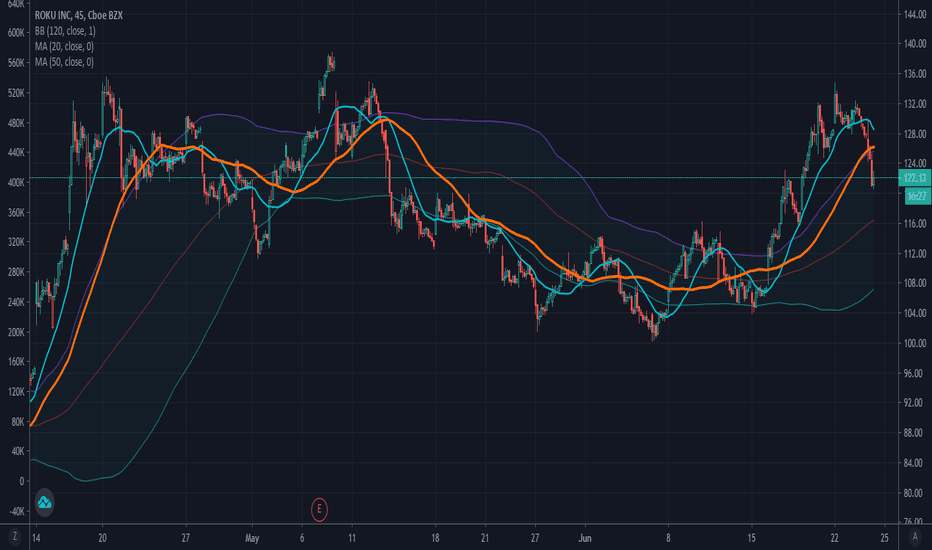Click the 600K volume axis label

click(16, 33)
